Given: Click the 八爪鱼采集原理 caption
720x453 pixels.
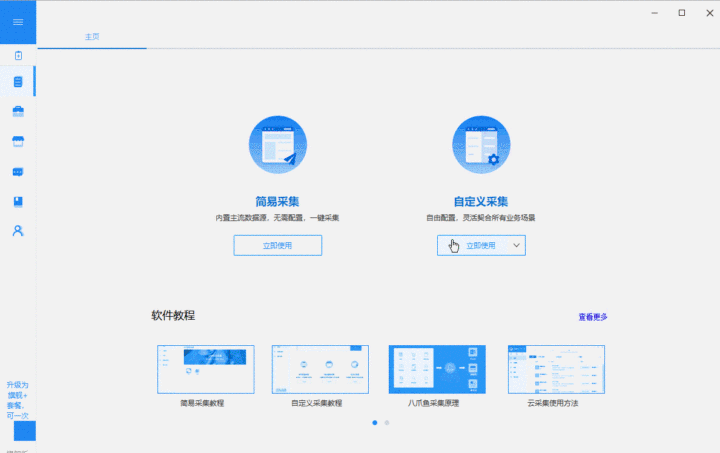Looking at the screenshot, I should pyautogui.click(x=433, y=403).
